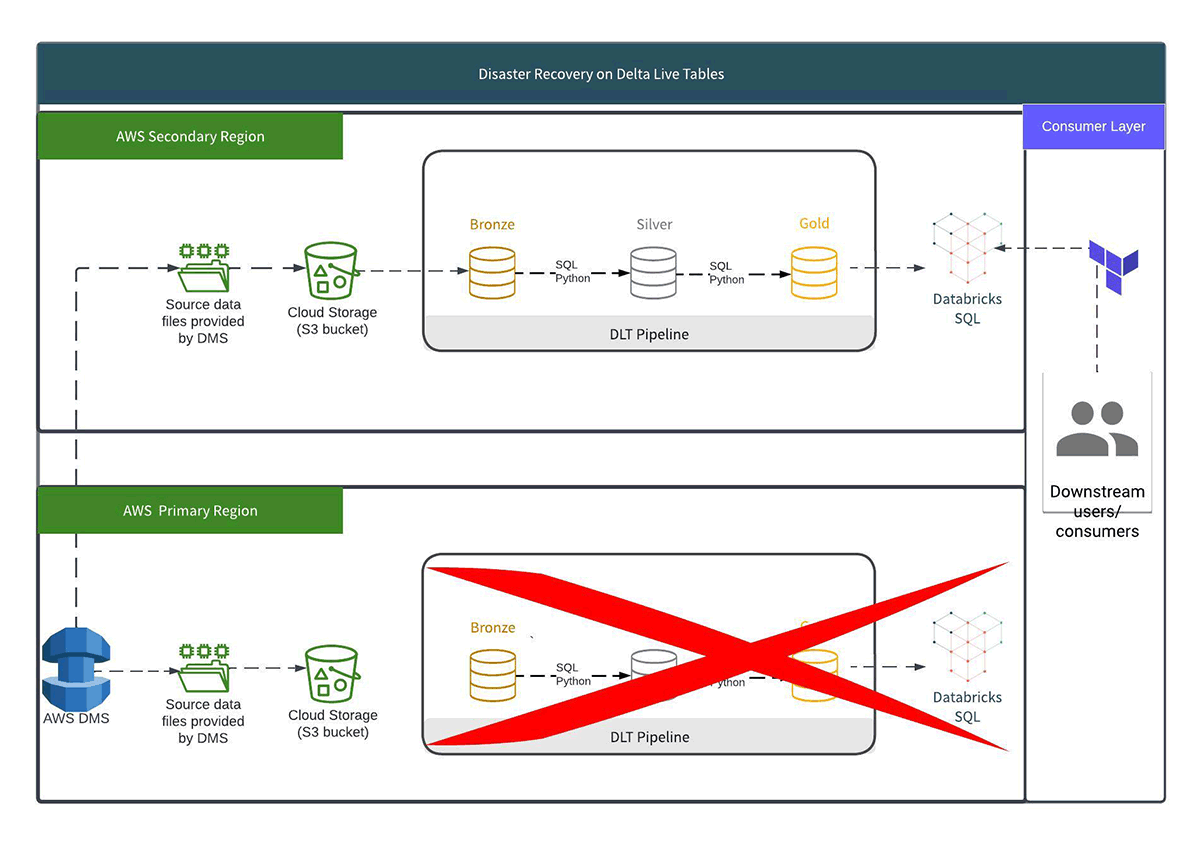
Task: Select secondary region source data files folder icon
Action: (x=204, y=267)
